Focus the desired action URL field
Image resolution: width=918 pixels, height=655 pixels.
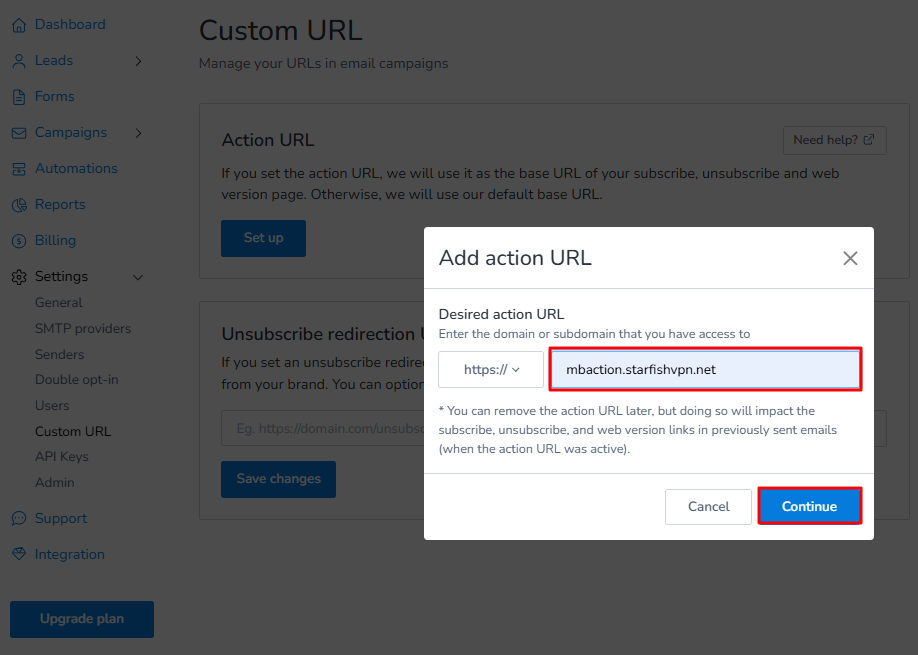point(705,369)
